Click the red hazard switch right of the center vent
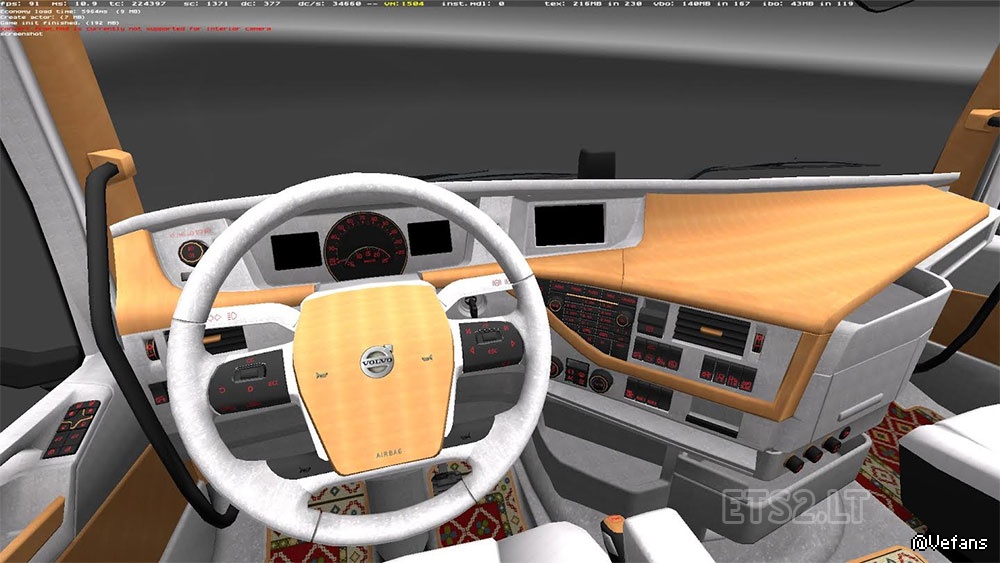 758,341
